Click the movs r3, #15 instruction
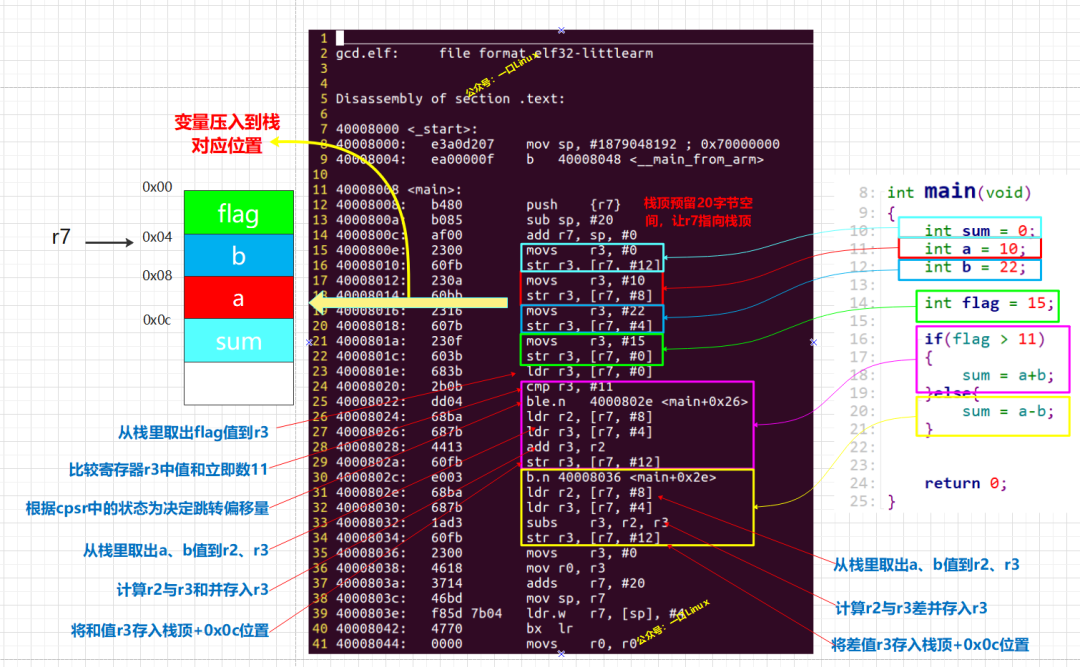The height and width of the screenshot is (667, 1080). (585, 341)
